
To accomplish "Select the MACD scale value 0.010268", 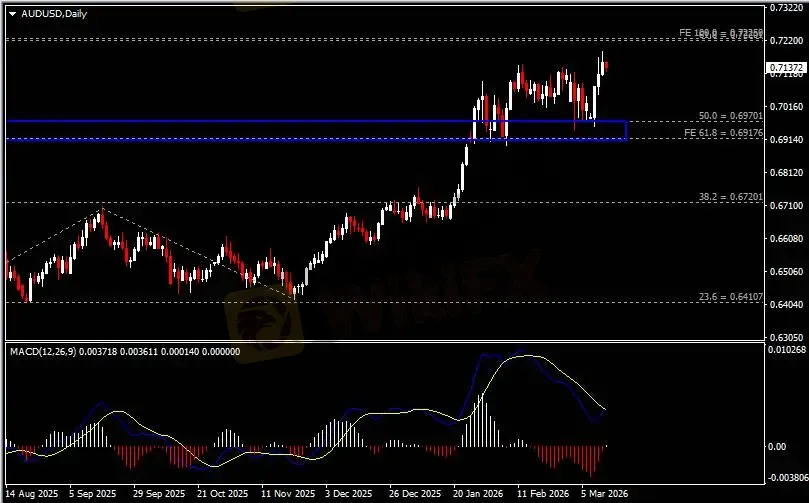I will coord(787,350).
